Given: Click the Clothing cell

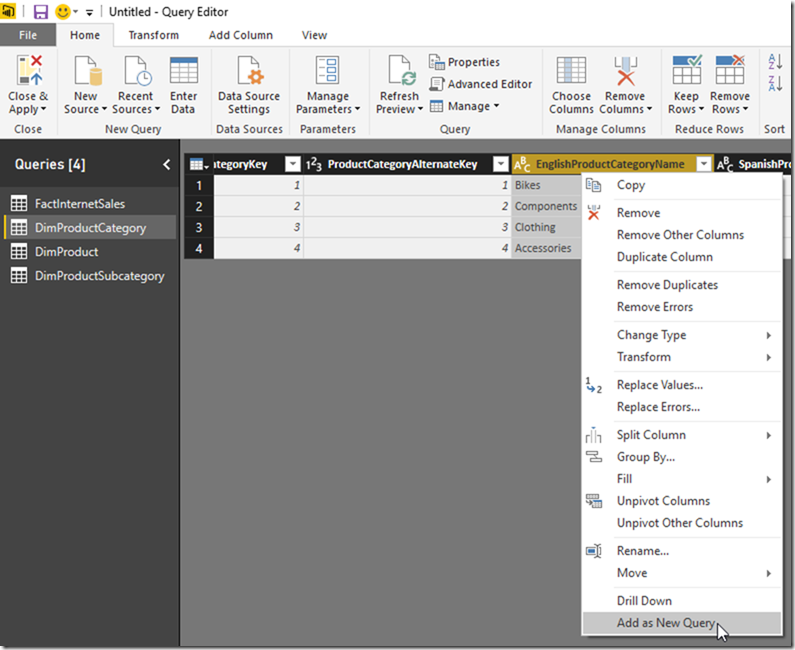Looking at the screenshot, I should [x=547, y=227].
